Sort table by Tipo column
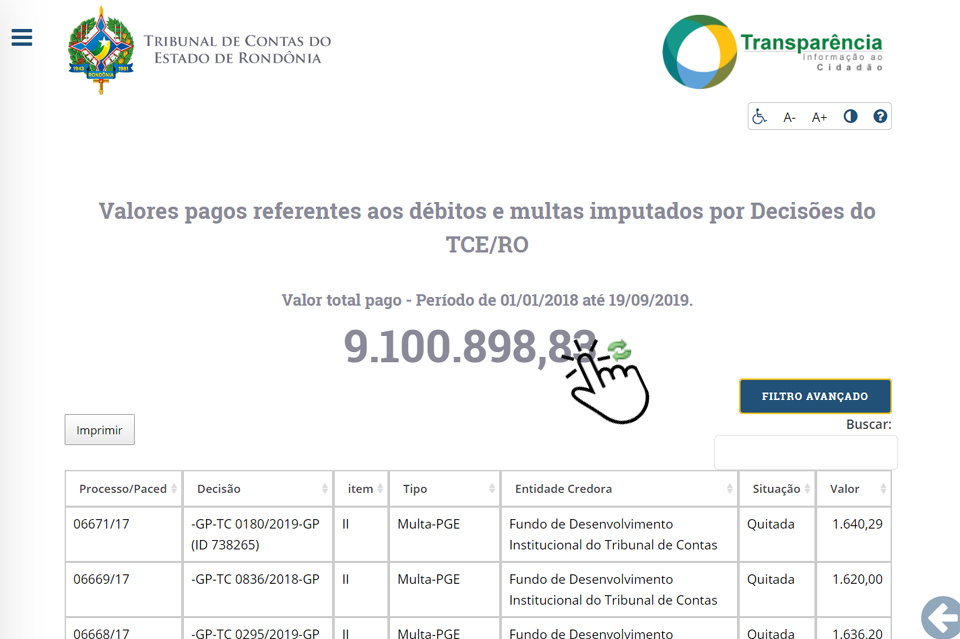The height and width of the screenshot is (639, 960). click(x=444, y=489)
